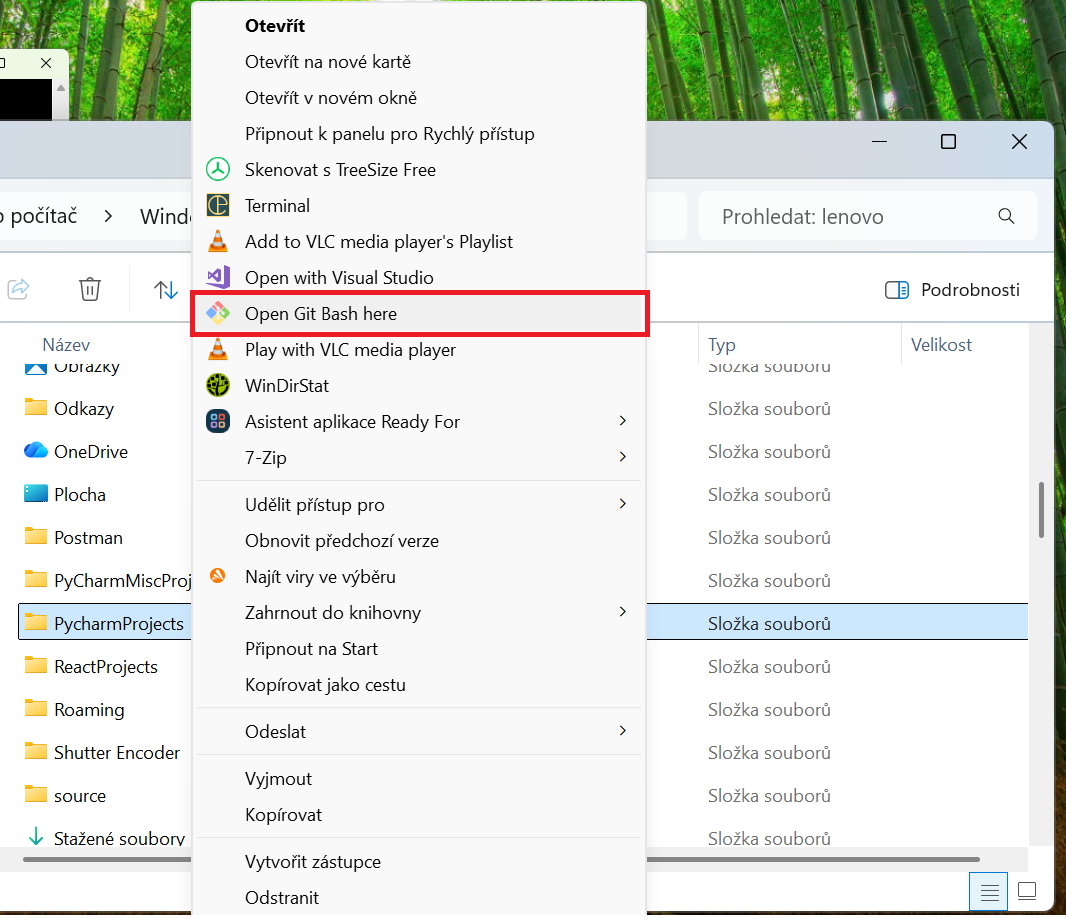Viewport: 1066px width, 919px height.
Task: Click Najít viry ve výběru antivirus entry
Action: click(x=320, y=577)
